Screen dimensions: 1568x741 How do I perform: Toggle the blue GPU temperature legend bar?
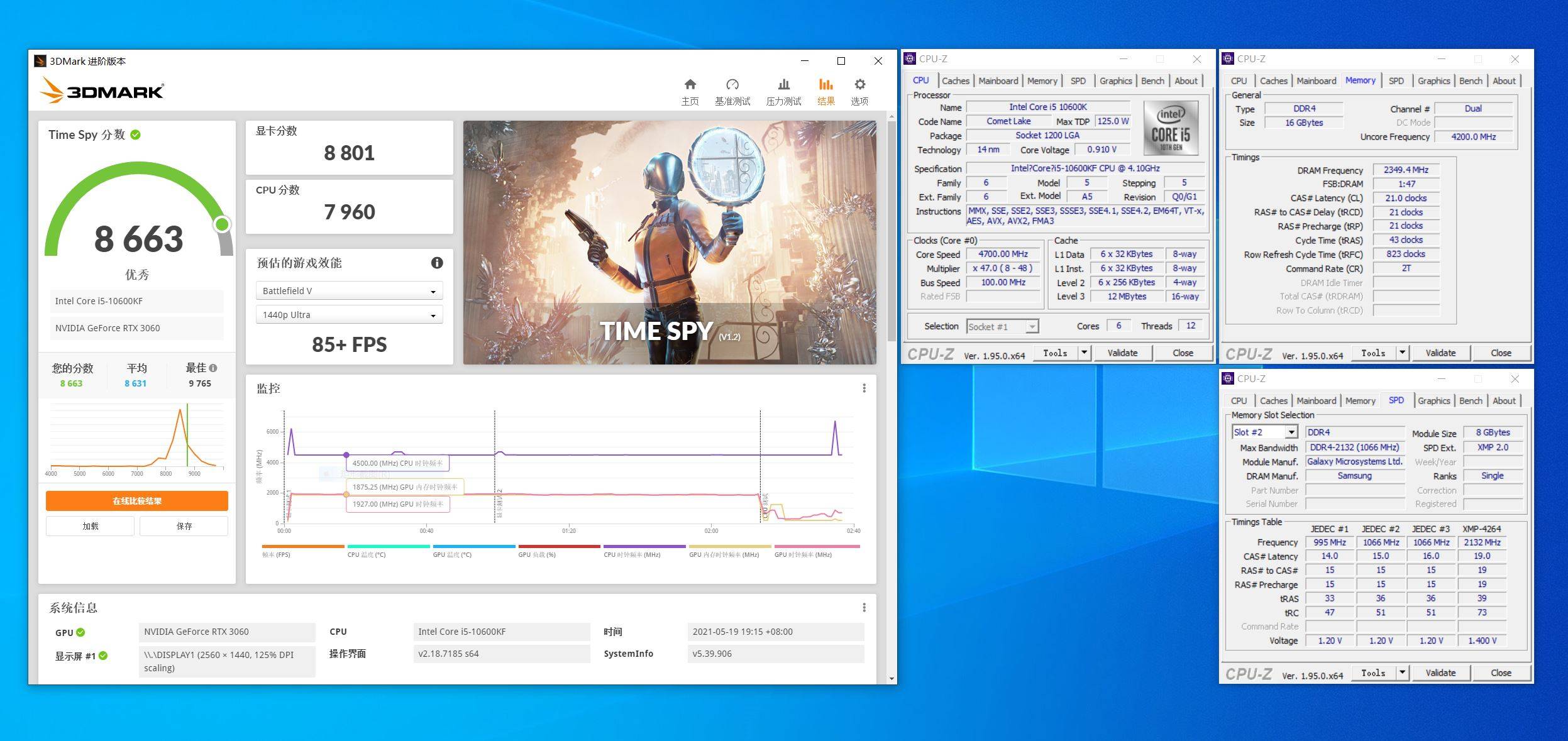click(474, 547)
